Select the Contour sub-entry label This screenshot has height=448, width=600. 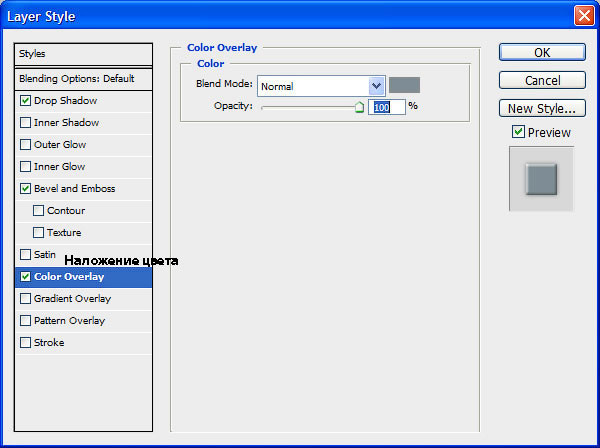pyautogui.click(x=66, y=210)
